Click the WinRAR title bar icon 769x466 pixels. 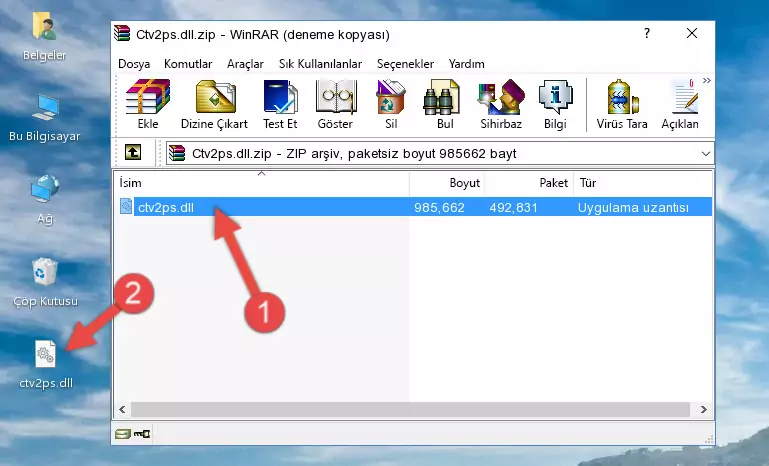click(x=123, y=33)
